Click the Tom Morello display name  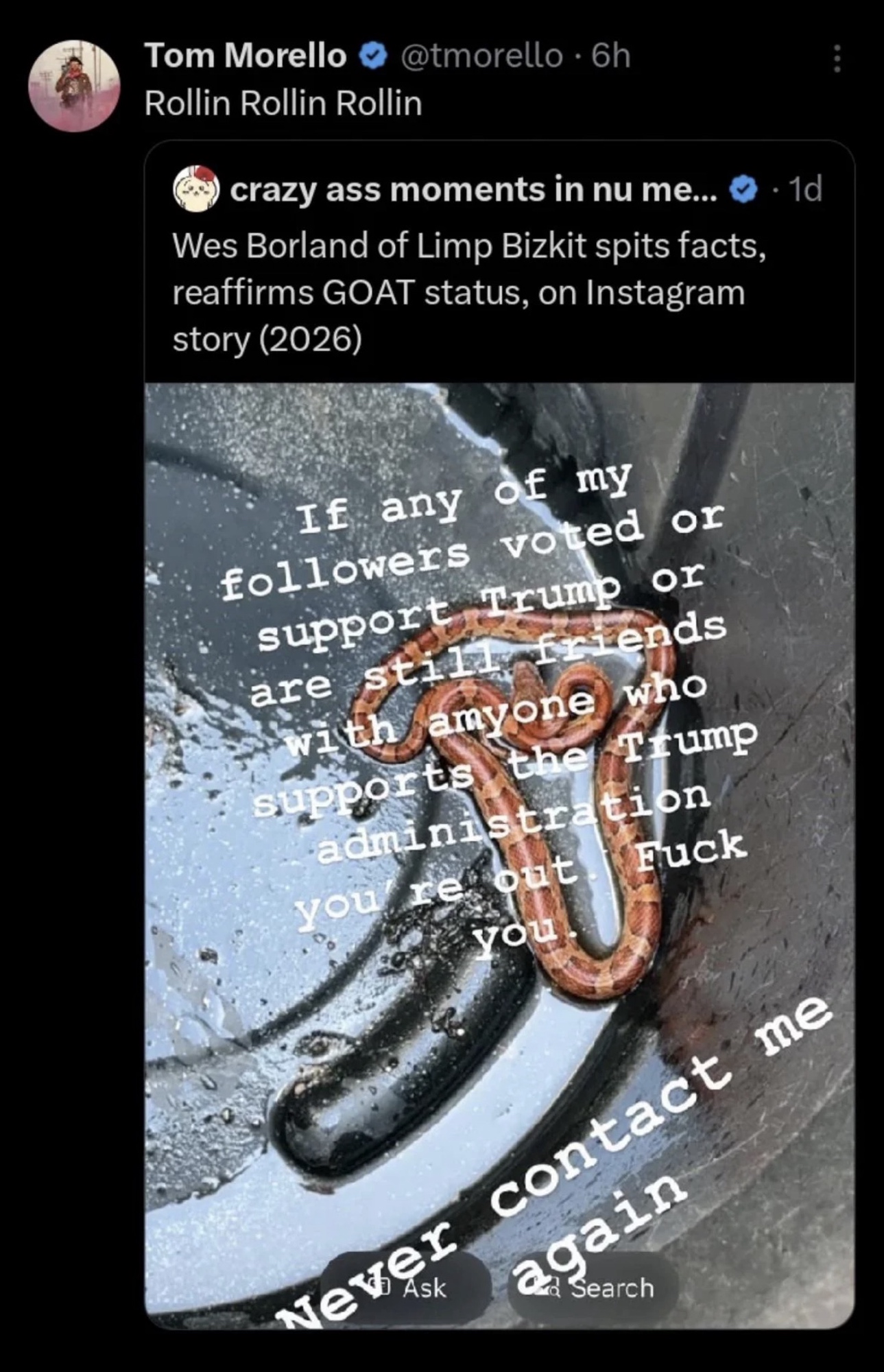point(246,56)
